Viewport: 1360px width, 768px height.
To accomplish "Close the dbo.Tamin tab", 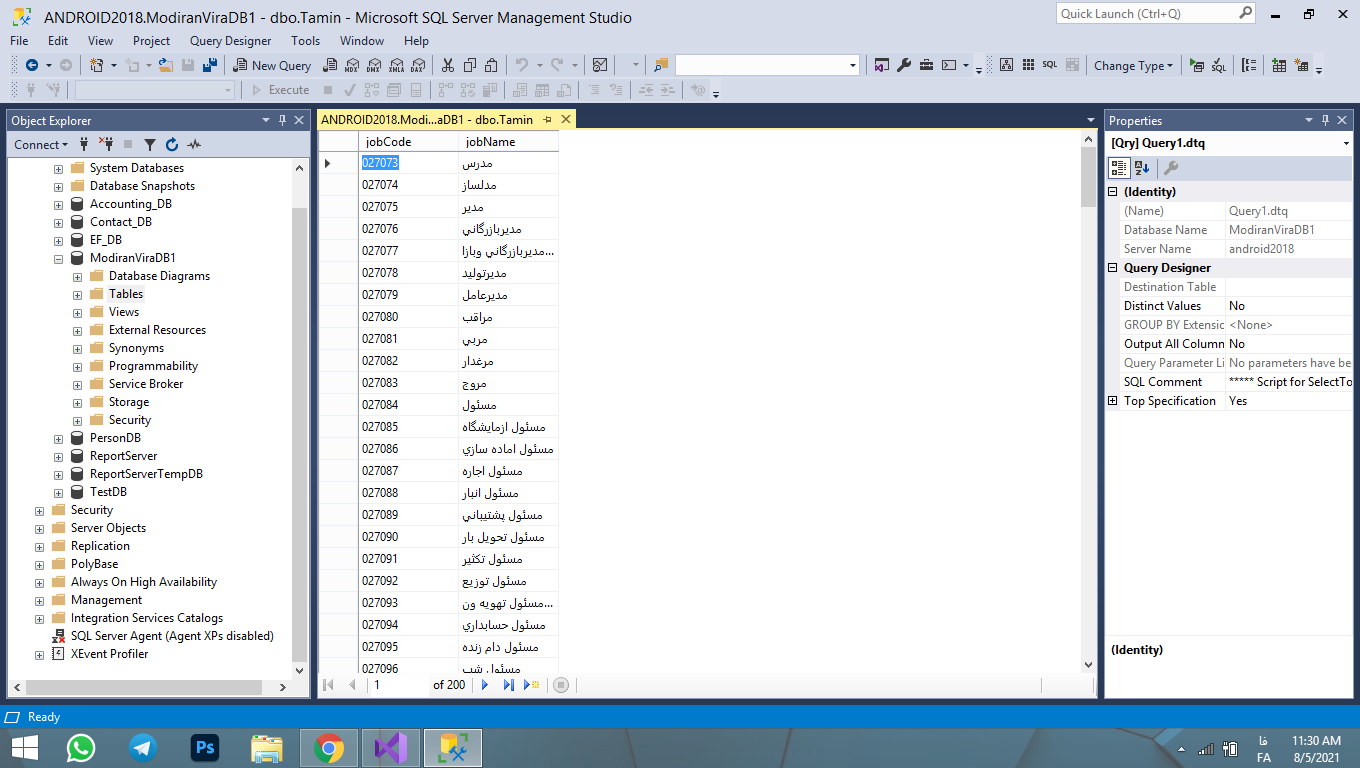I will click(x=566, y=119).
